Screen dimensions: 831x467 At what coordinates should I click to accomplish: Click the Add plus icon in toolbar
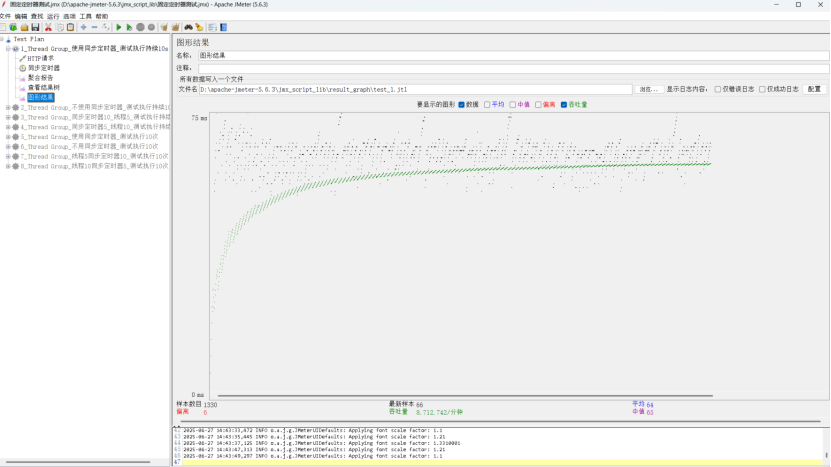[83, 27]
